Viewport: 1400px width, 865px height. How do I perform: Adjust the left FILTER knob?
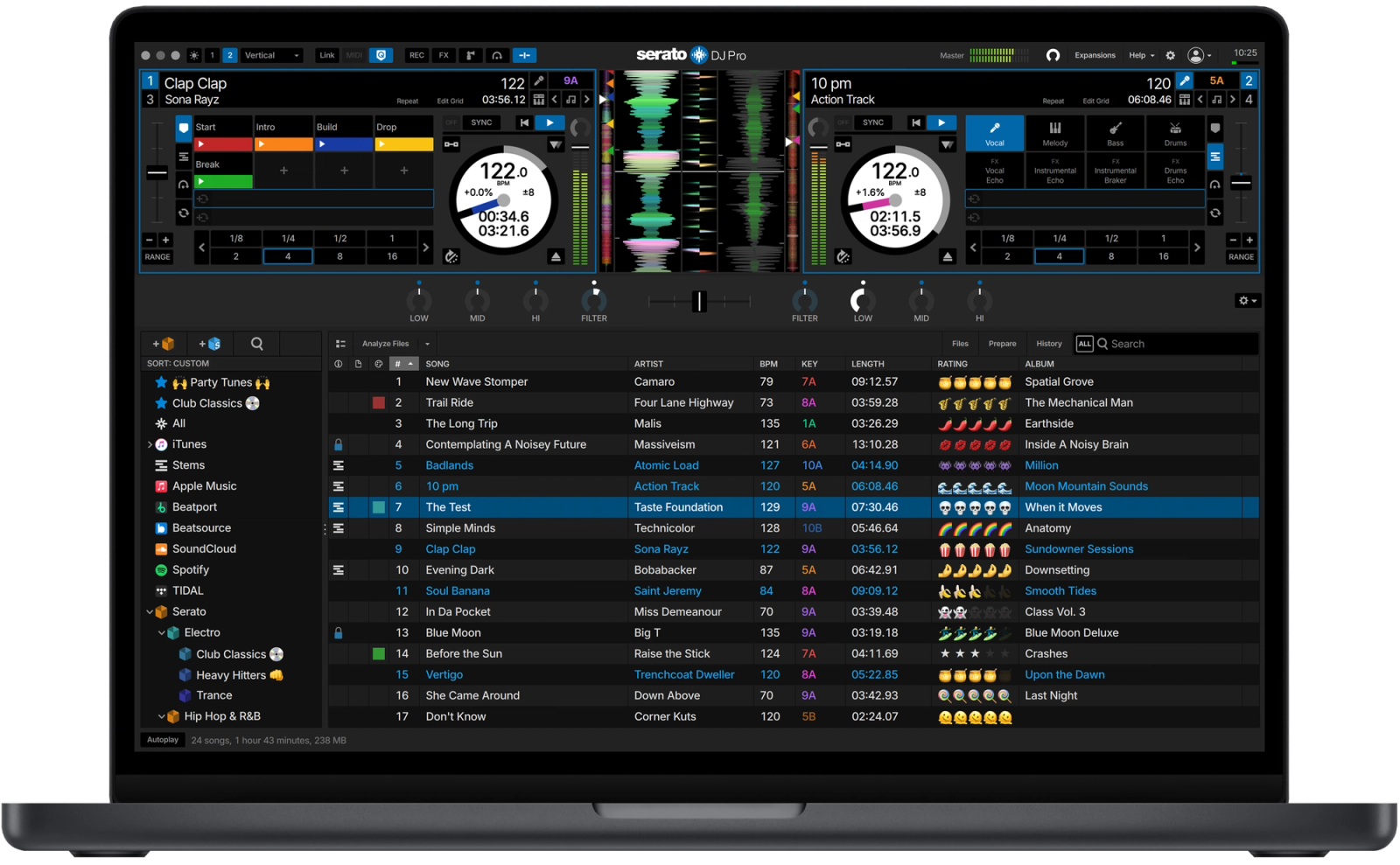(x=594, y=300)
